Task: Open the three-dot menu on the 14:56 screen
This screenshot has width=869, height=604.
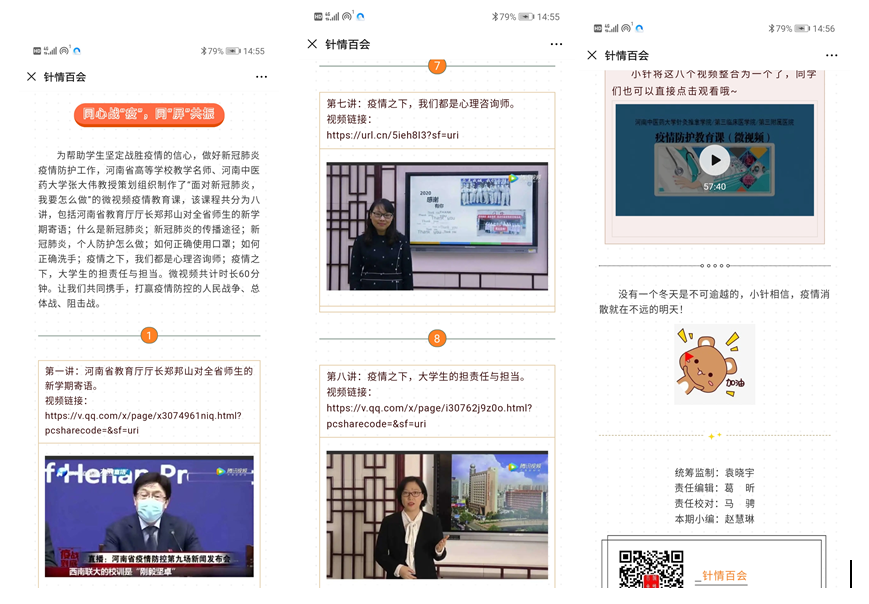Action: tap(831, 55)
